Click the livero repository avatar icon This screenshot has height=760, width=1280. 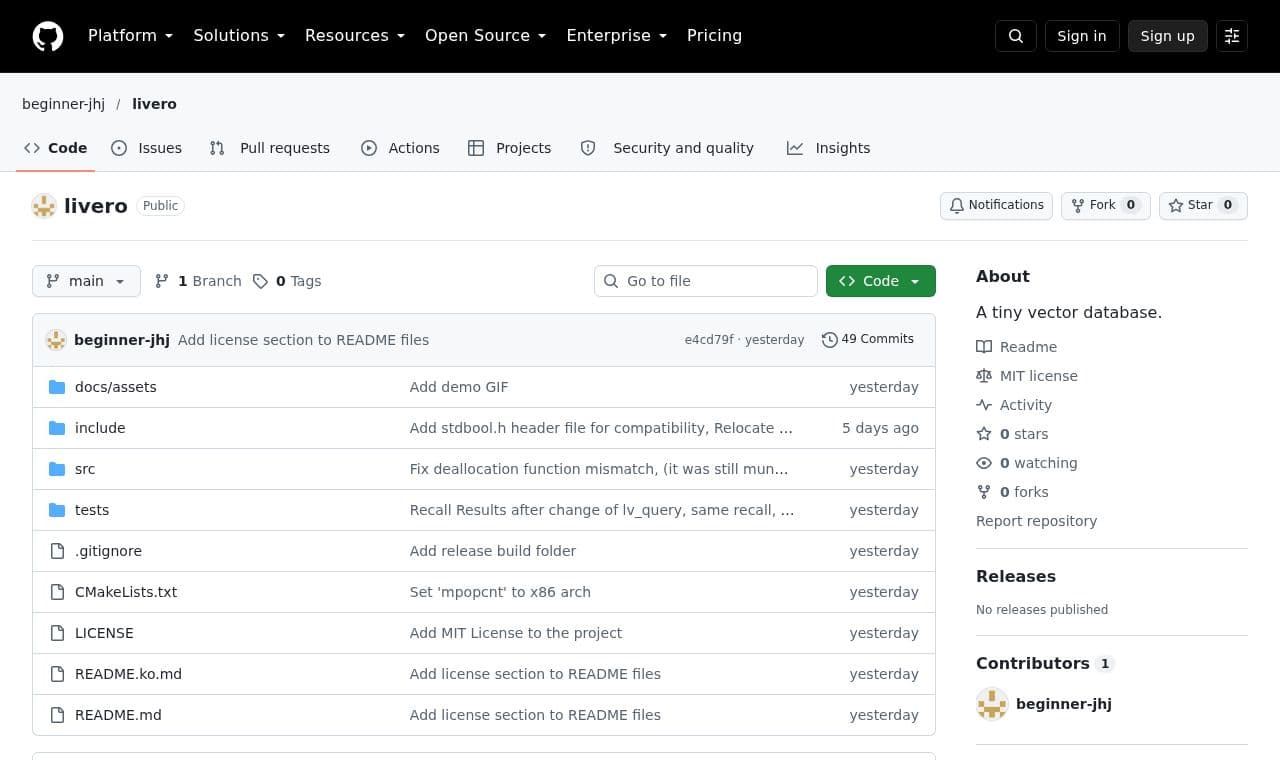44,206
